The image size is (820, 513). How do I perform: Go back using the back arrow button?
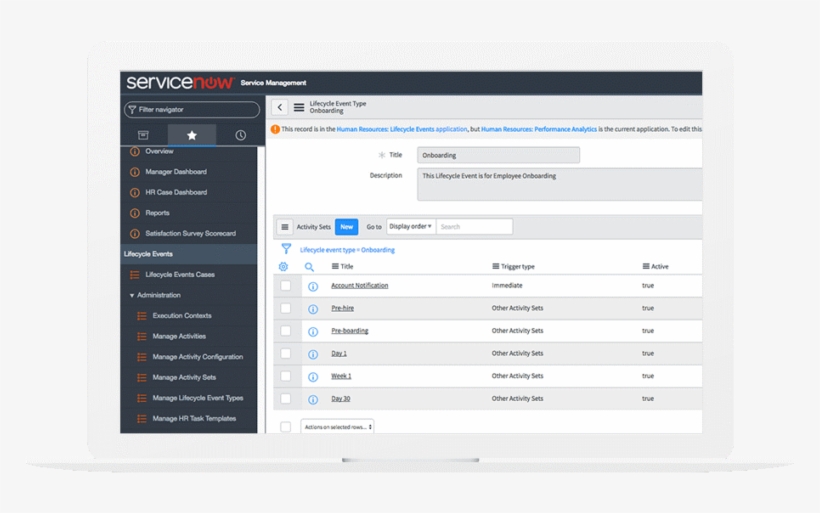coord(280,107)
